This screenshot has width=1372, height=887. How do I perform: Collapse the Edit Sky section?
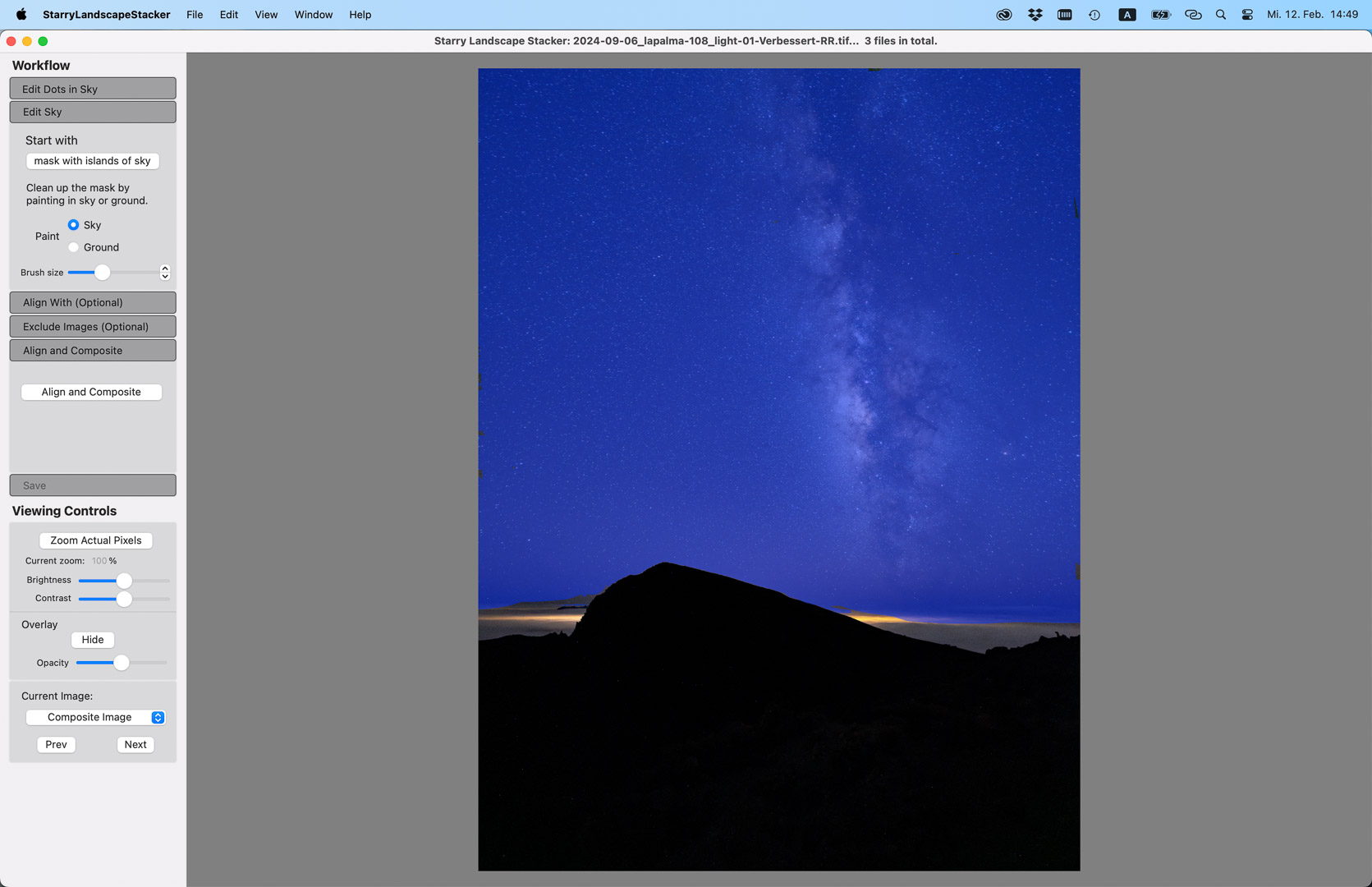point(93,112)
